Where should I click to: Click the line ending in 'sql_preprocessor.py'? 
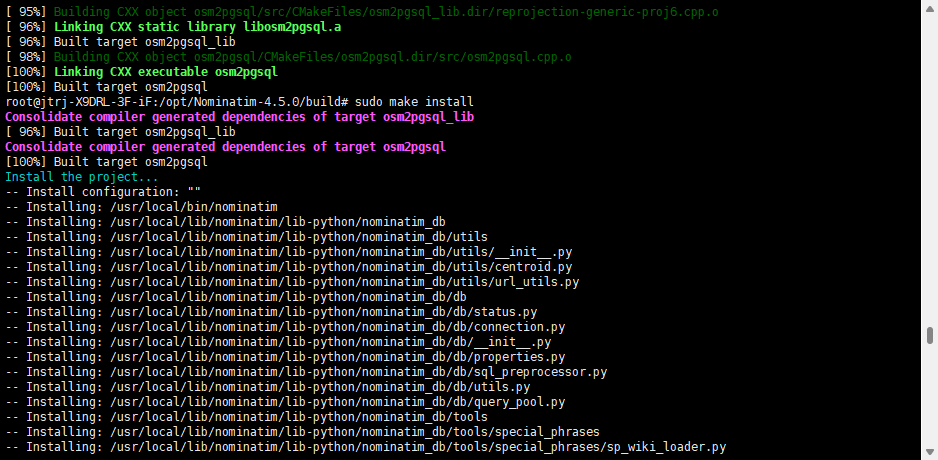click(x=306, y=372)
